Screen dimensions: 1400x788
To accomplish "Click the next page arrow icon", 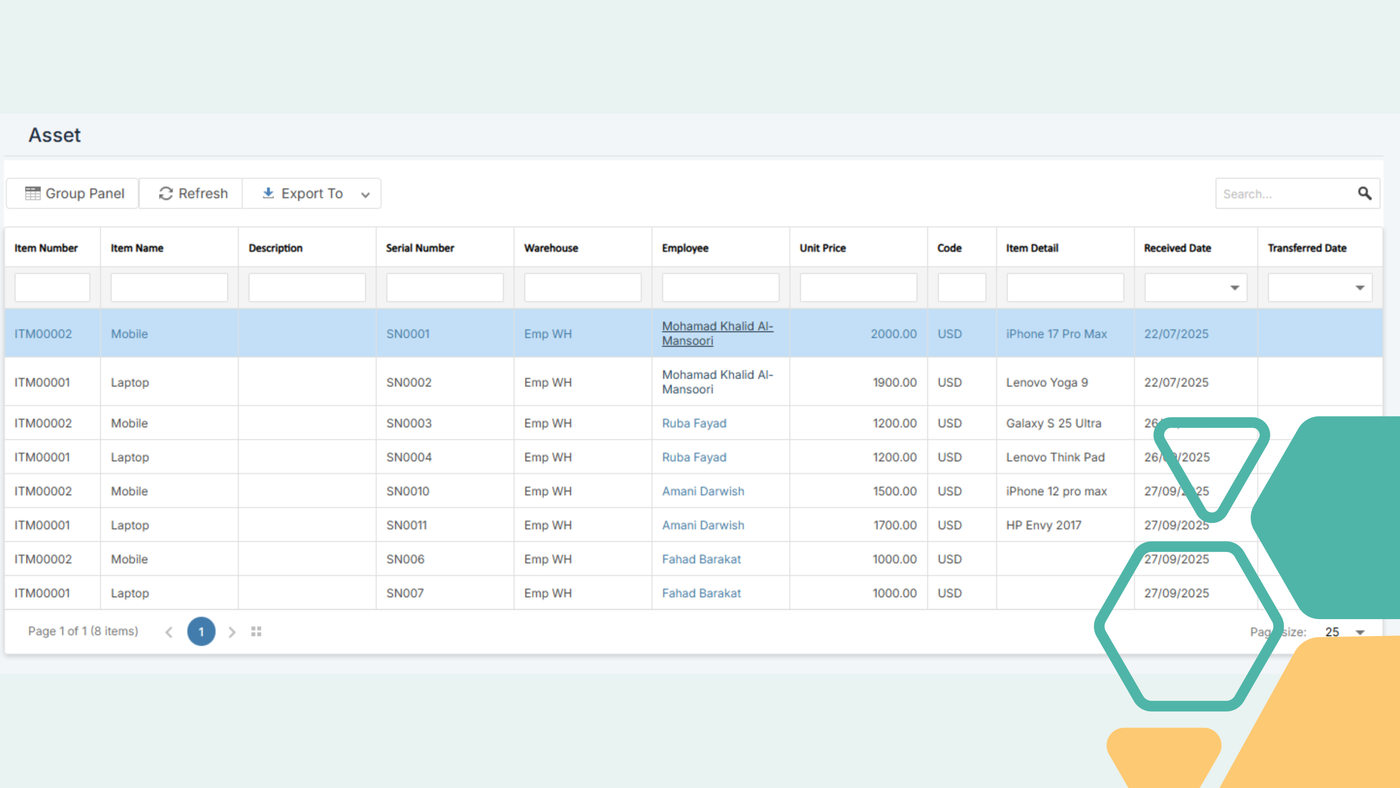I will (x=232, y=631).
